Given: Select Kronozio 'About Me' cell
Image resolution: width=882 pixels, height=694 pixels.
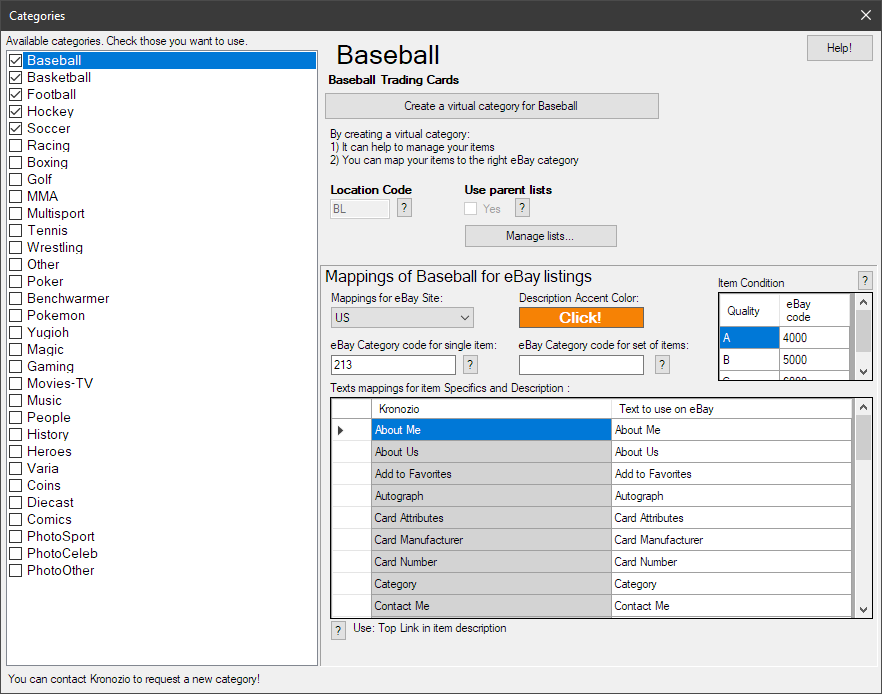Looking at the screenshot, I should tap(491, 430).
